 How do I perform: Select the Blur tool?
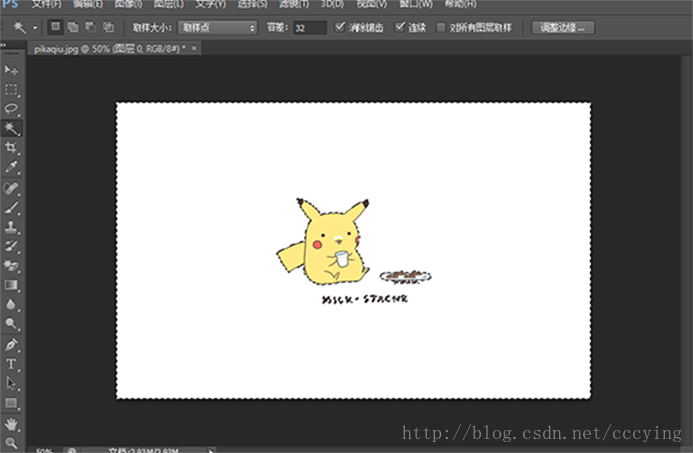(11, 305)
